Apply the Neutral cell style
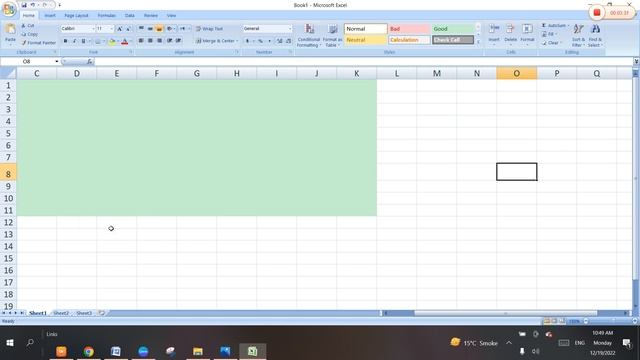The width and height of the screenshot is (640, 360). [x=366, y=40]
